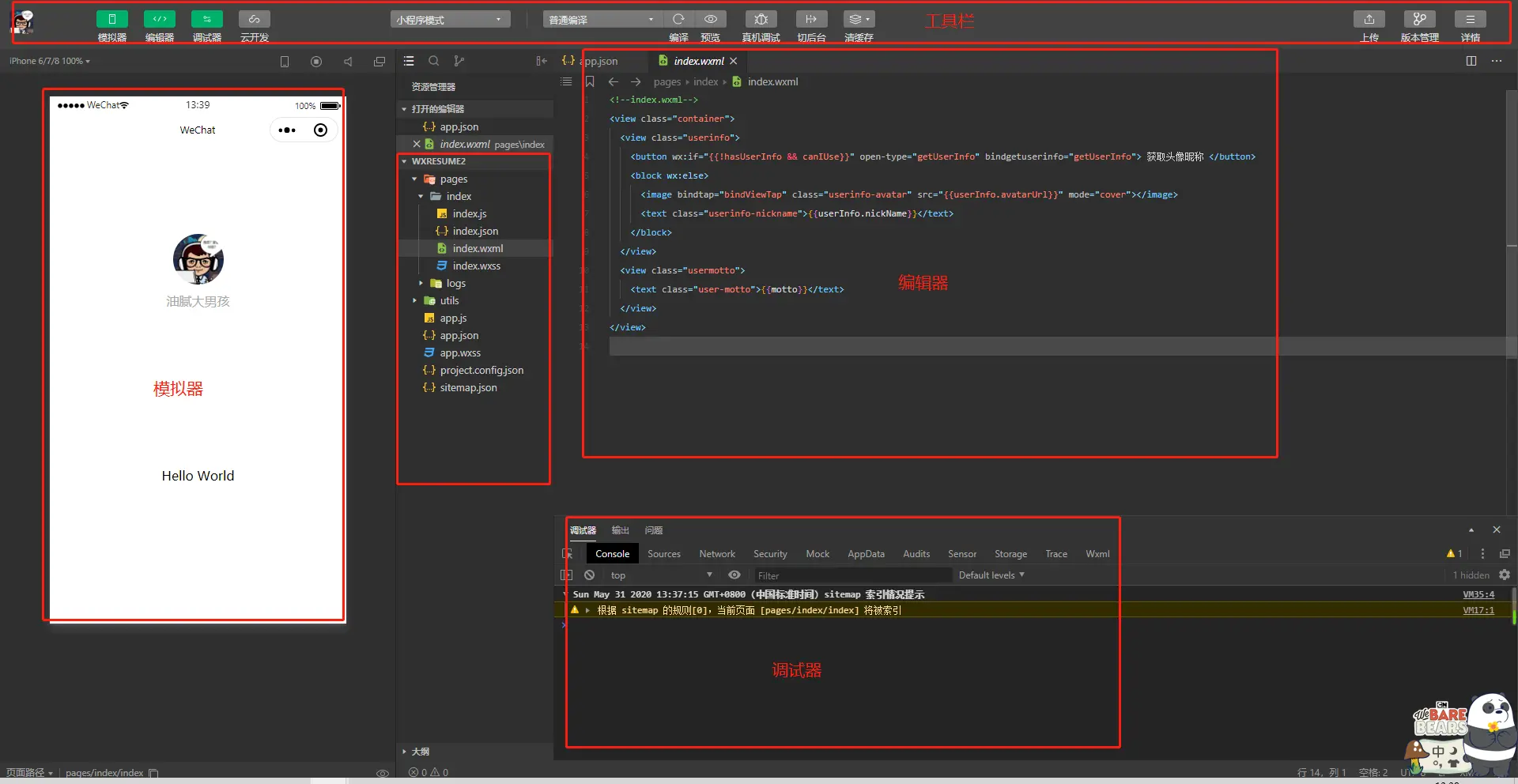This screenshot has width=1518, height=784.
Task: Open version management (版本管理) icon
Action: point(1420,19)
